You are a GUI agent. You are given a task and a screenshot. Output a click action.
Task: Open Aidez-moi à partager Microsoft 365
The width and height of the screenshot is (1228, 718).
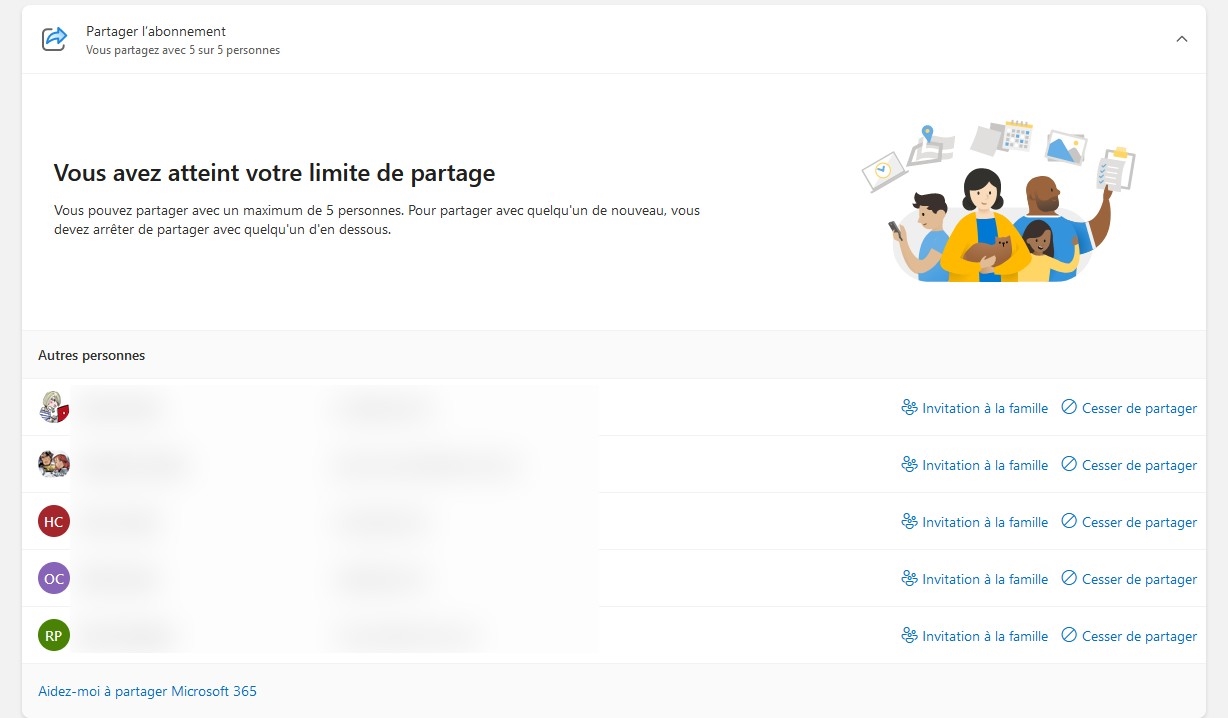[x=147, y=690]
